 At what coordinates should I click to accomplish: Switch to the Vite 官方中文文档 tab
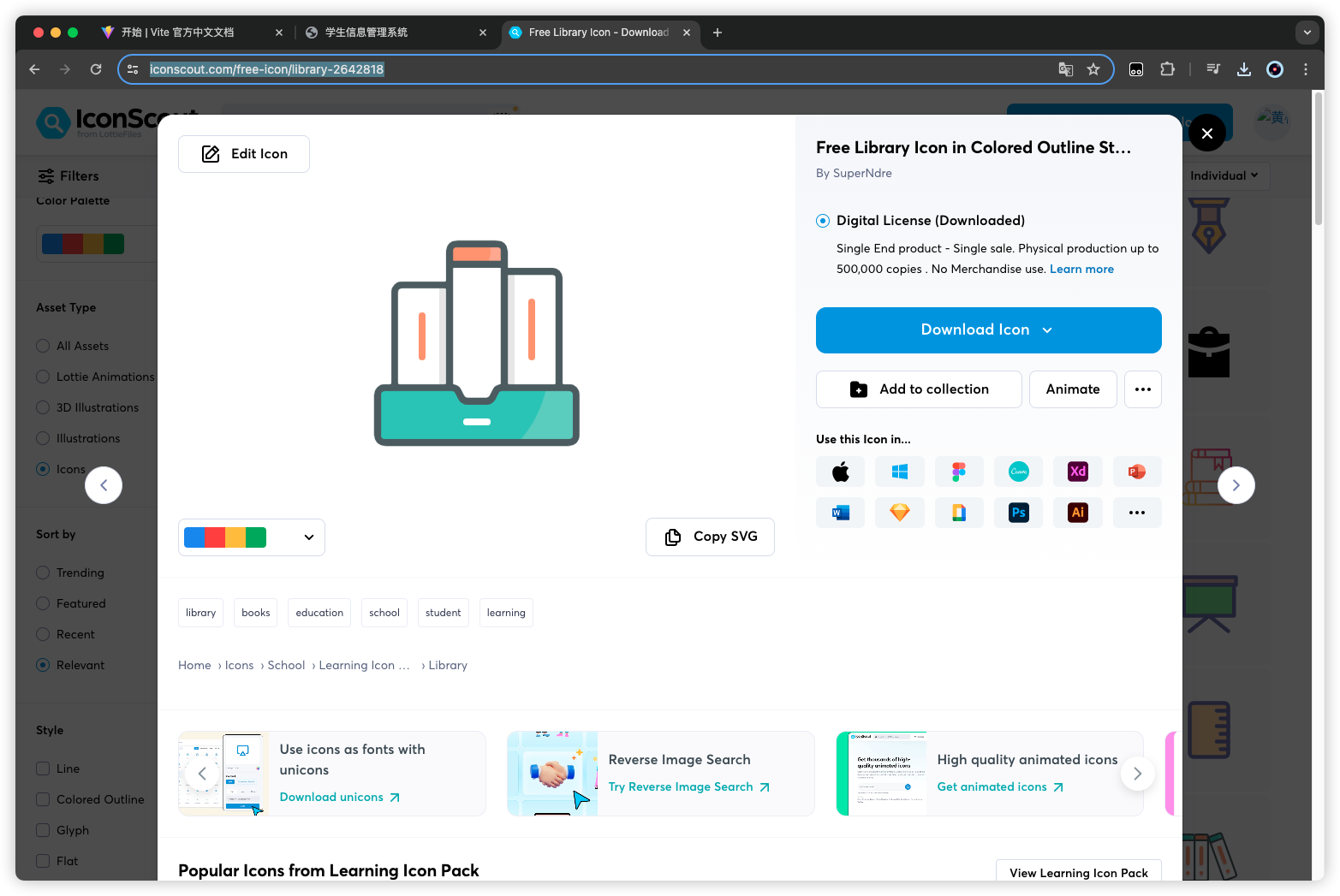(192, 33)
